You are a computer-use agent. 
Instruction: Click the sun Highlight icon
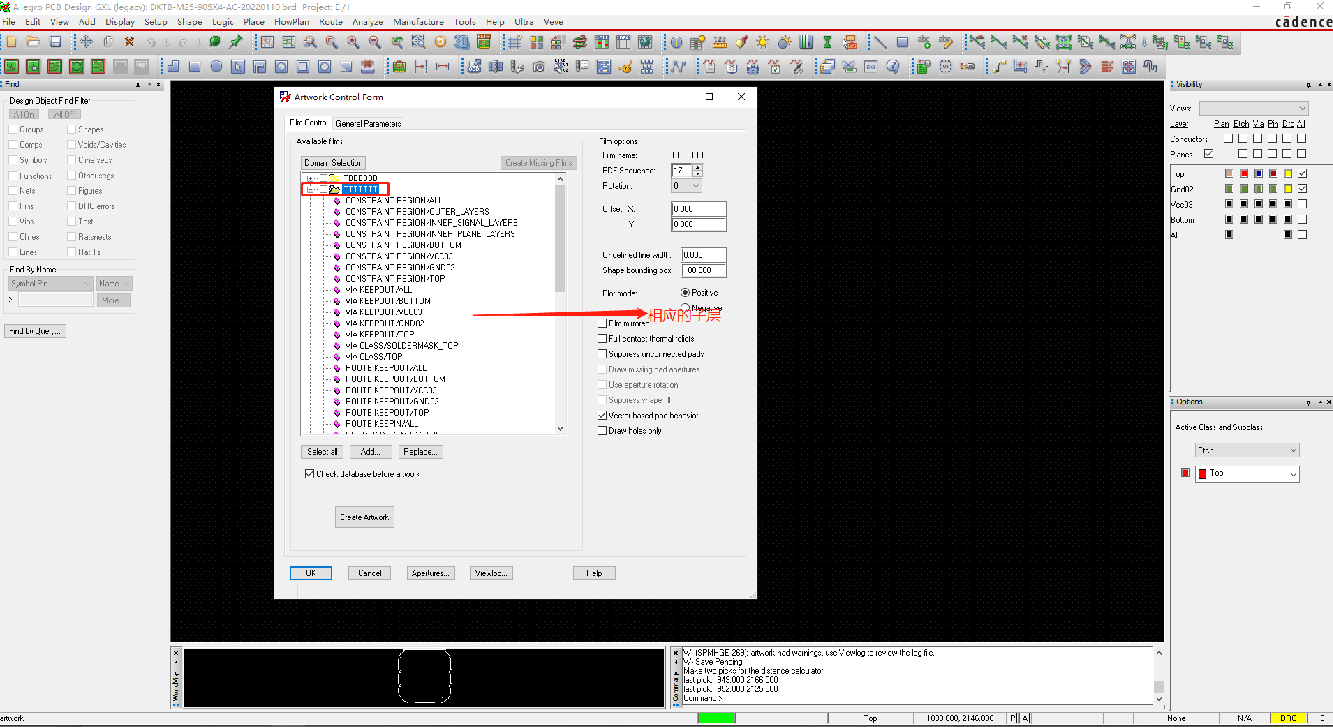(x=763, y=42)
